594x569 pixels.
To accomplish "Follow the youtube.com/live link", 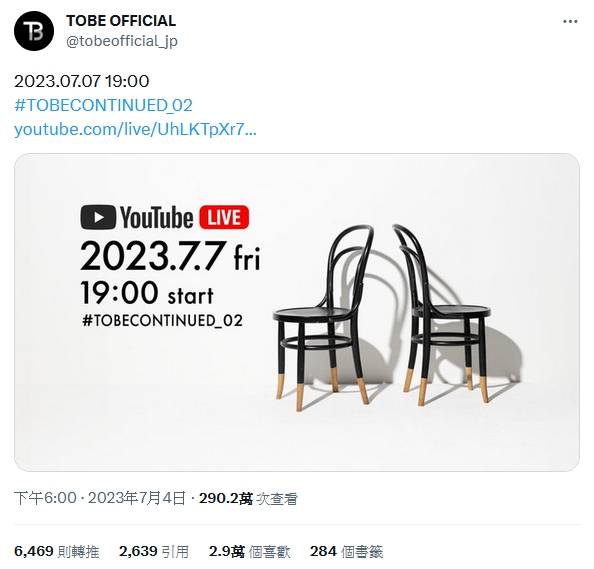I will pyautogui.click(x=135, y=130).
